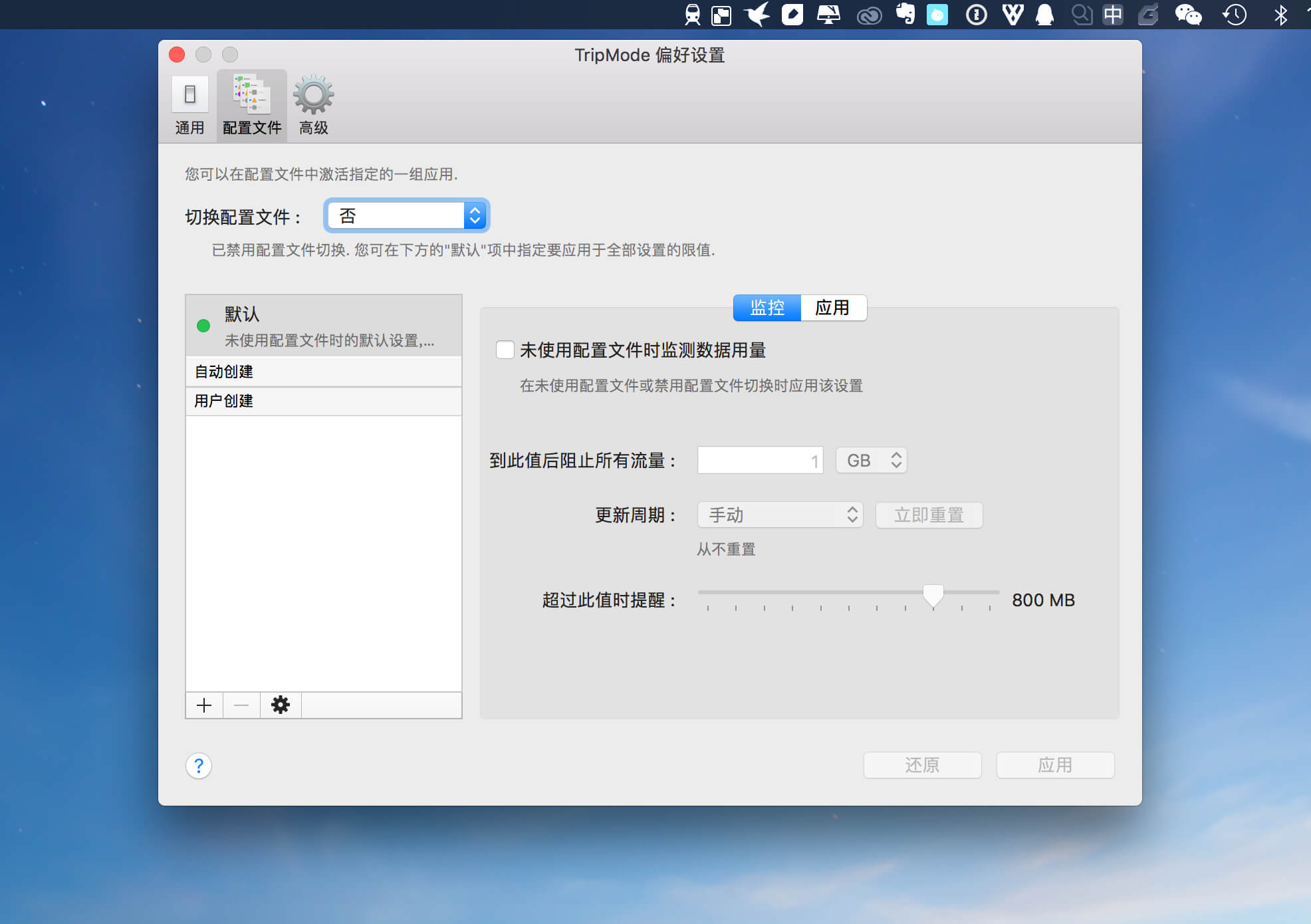Click the Thunder bird icon in menu bar
Viewport: 1311px width, 924px height.
(x=757, y=15)
